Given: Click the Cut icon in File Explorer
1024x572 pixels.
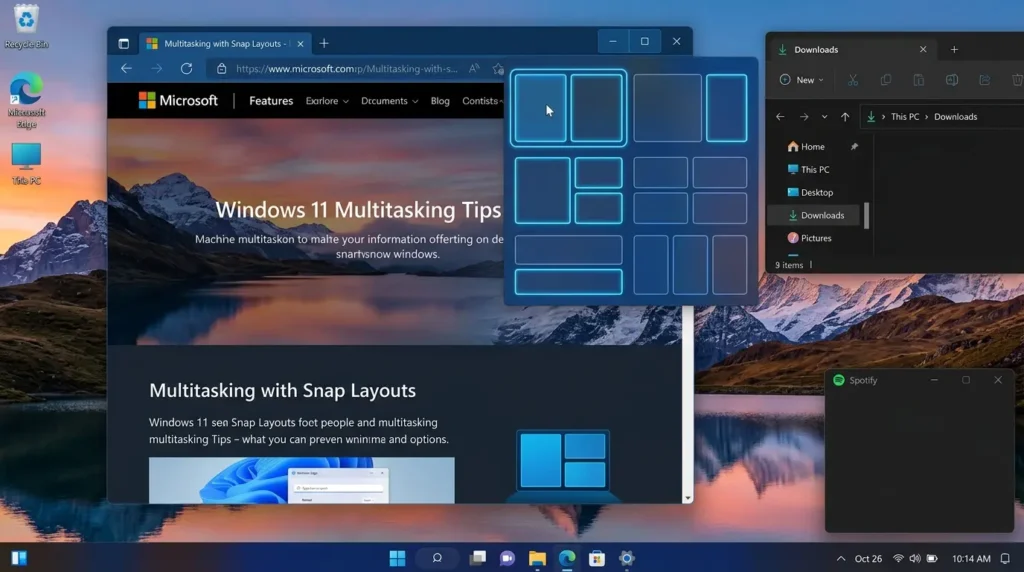Looking at the screenshot, I should coord(853,80).
